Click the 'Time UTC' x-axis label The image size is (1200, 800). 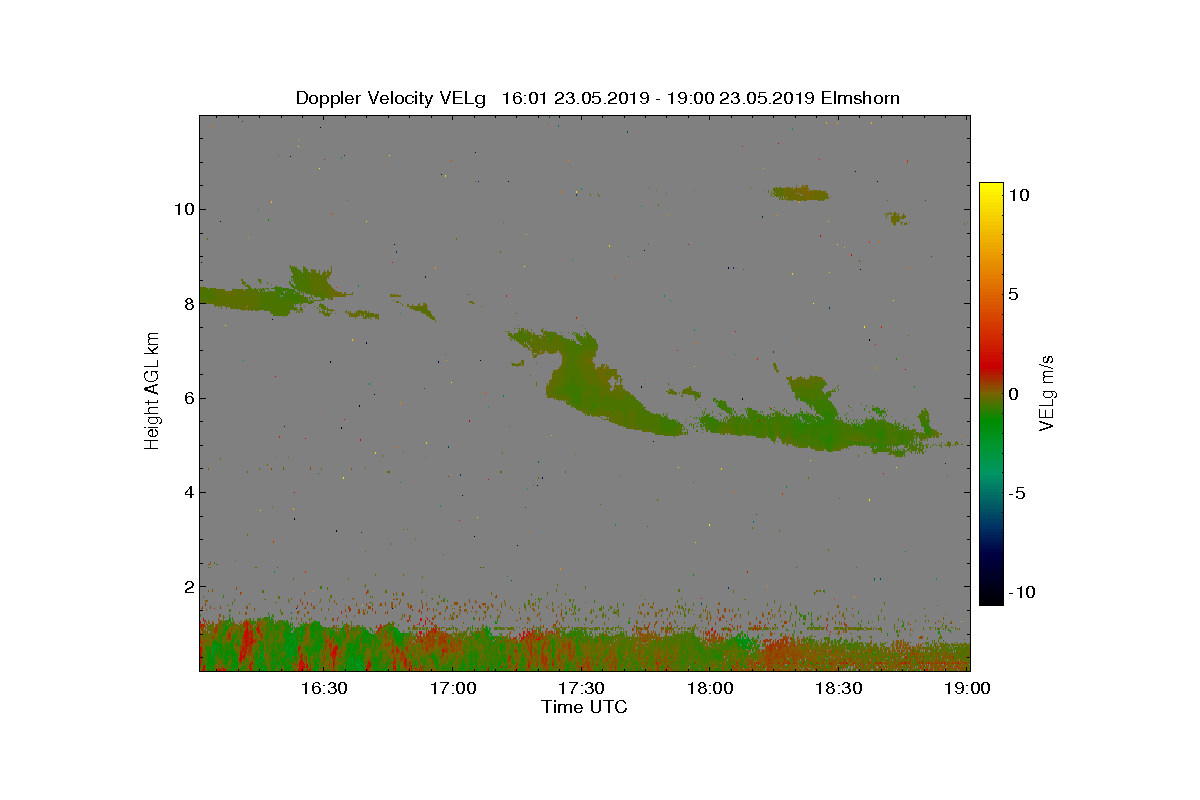click(x=585, y=707)
